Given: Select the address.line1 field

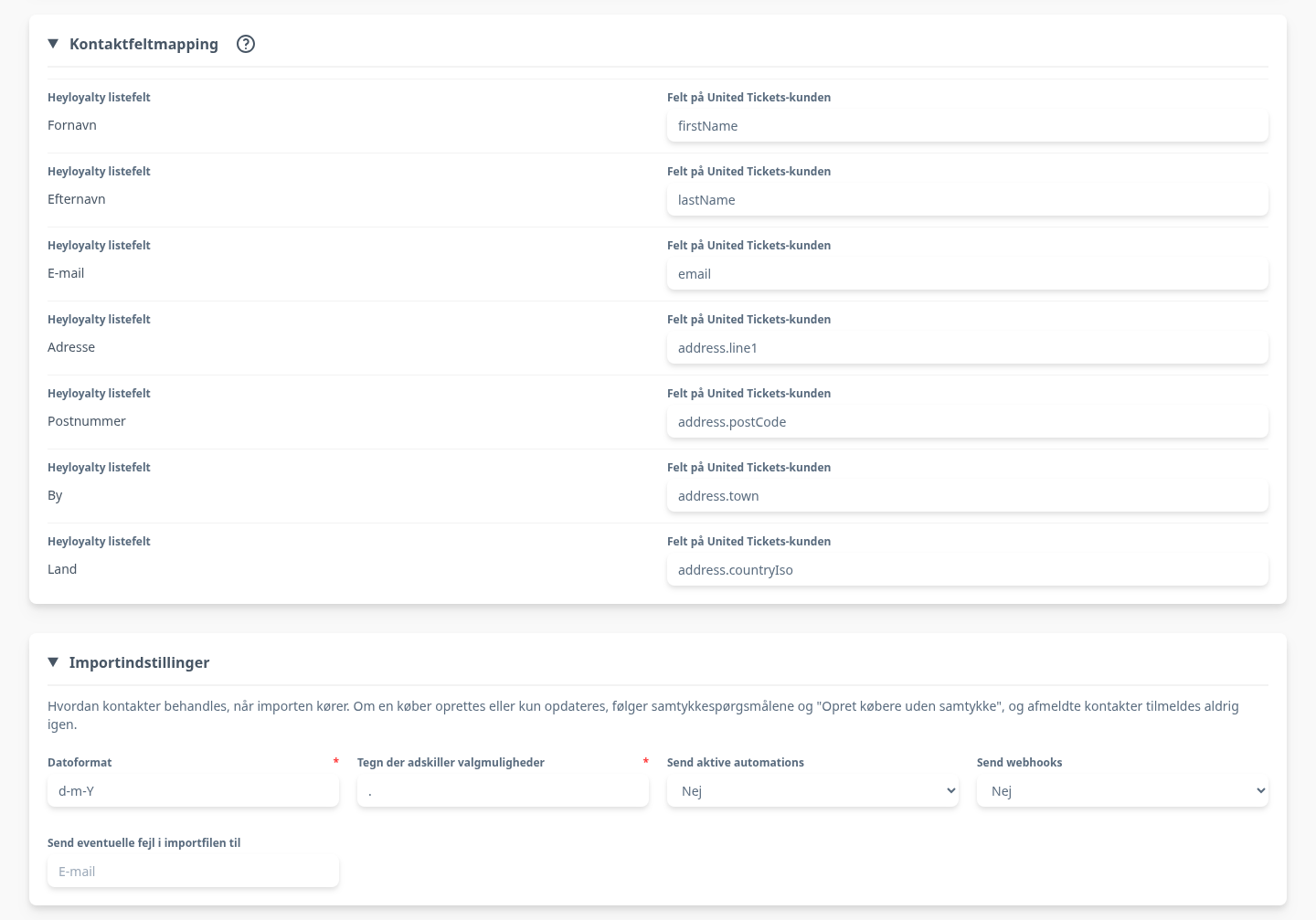Looking at the screenshot, I should click(968, 348).
